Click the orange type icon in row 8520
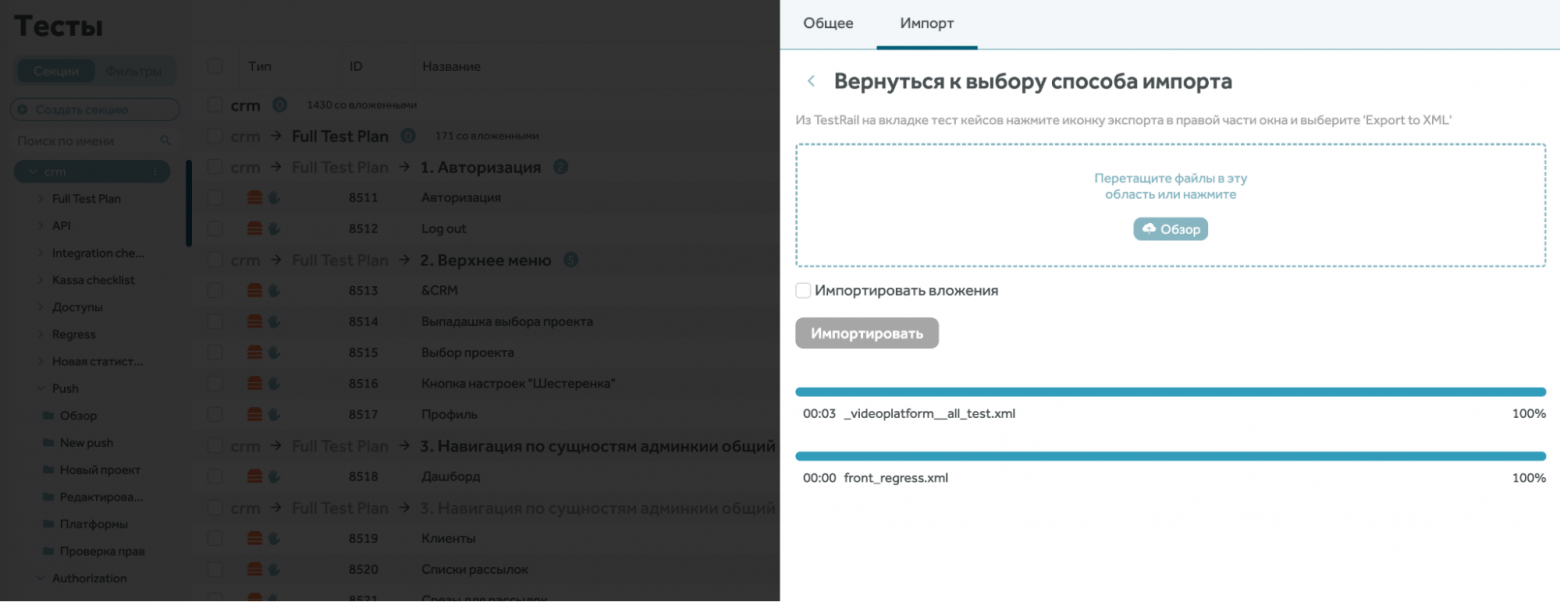The image size is (1560, 602). (254, 570)
